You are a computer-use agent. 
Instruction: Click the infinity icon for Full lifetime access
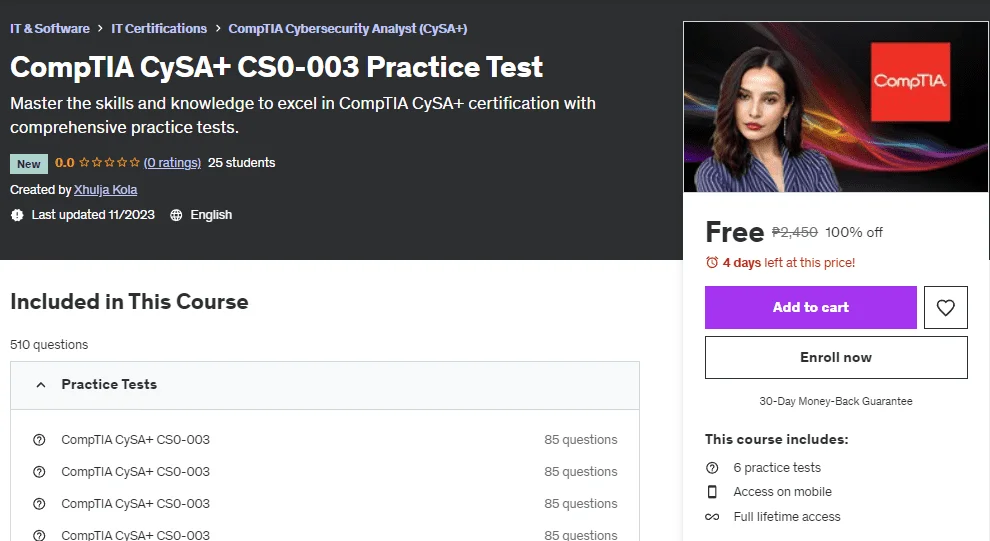pos(712,517)
